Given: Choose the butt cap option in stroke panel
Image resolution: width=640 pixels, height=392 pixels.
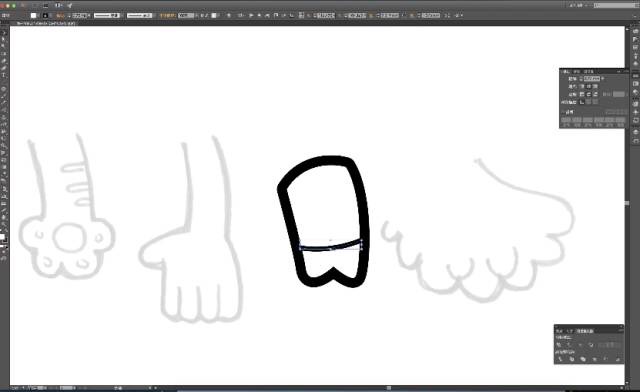Looking at the screenshot, I should pos(582,87).
